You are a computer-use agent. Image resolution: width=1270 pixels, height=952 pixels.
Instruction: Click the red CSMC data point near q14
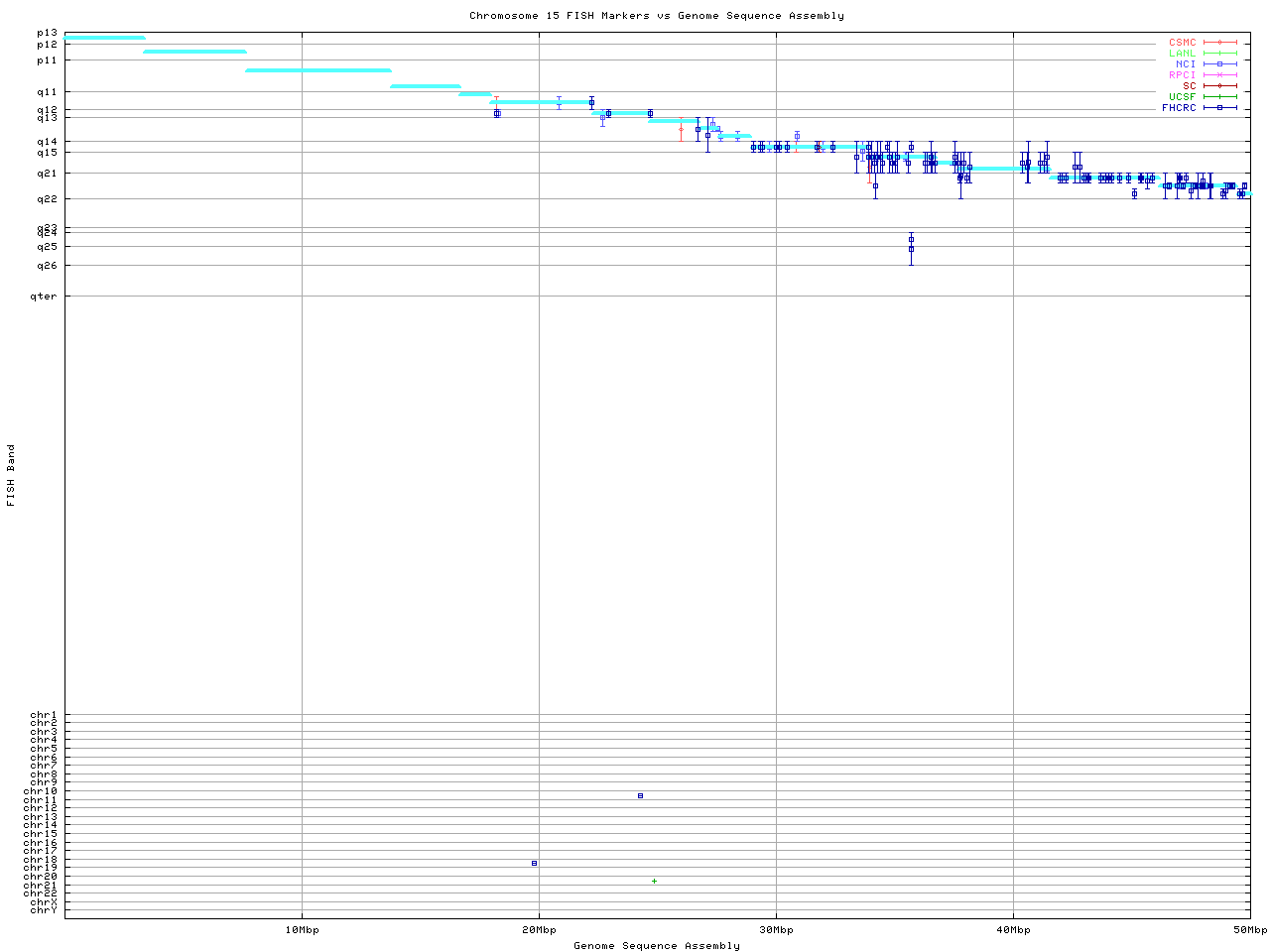pos(681,129)
